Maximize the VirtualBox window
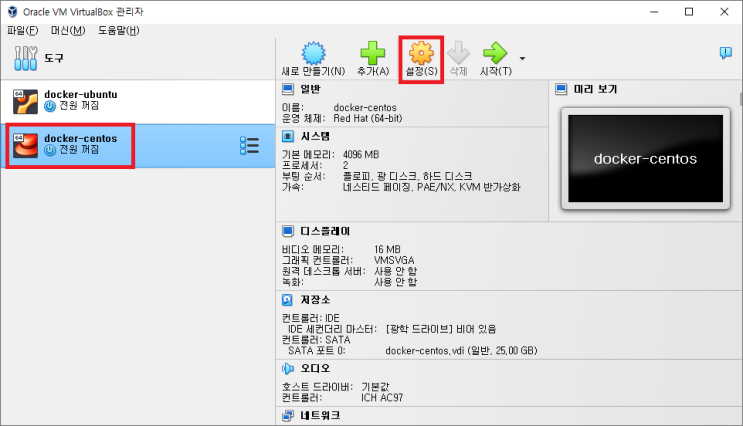 point(689,12)
